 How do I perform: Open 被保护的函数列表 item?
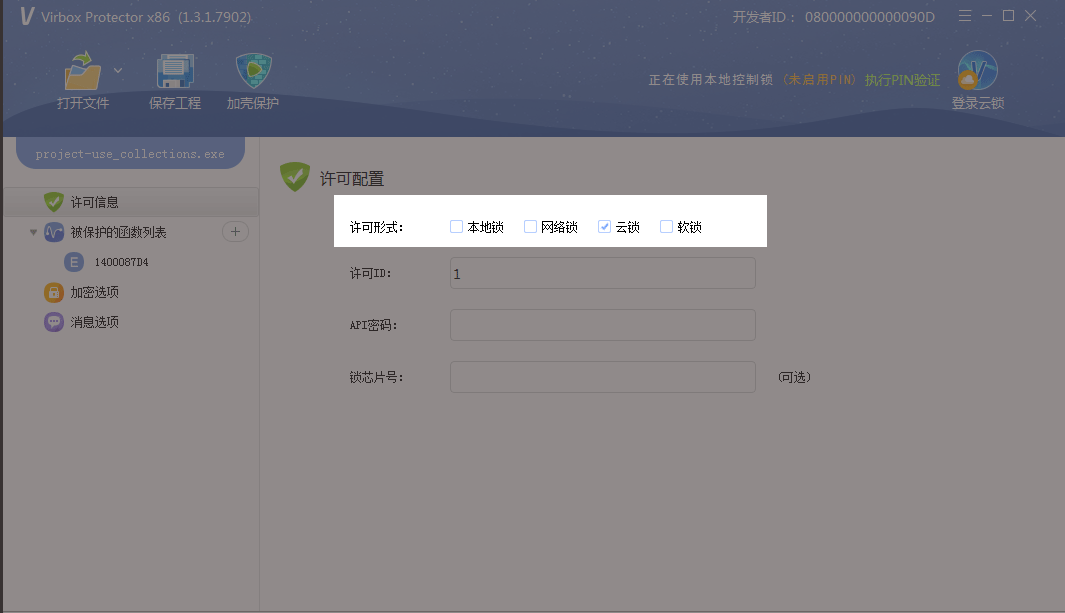118,232
